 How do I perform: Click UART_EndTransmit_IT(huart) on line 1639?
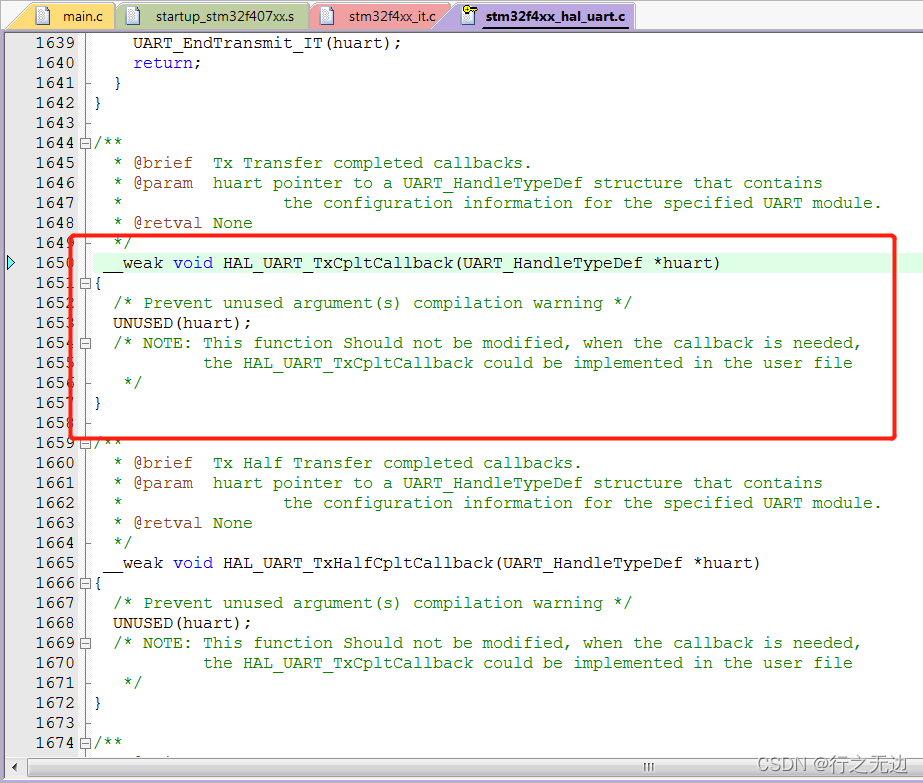tap(267, 43)
